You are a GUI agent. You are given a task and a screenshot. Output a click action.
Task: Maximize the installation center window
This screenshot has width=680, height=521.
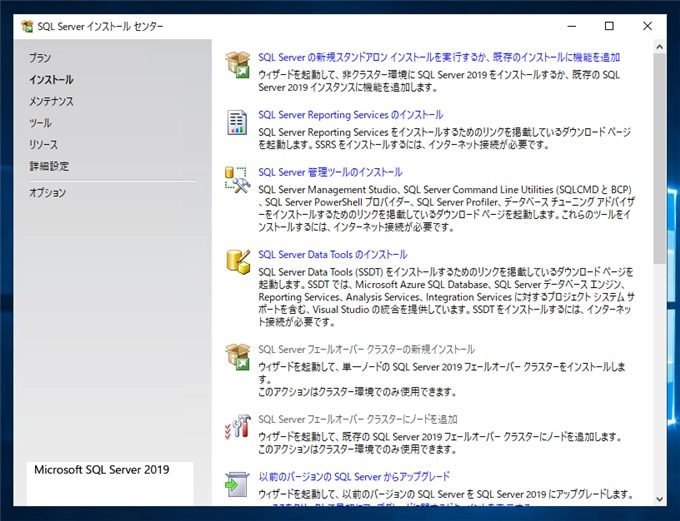609,26
